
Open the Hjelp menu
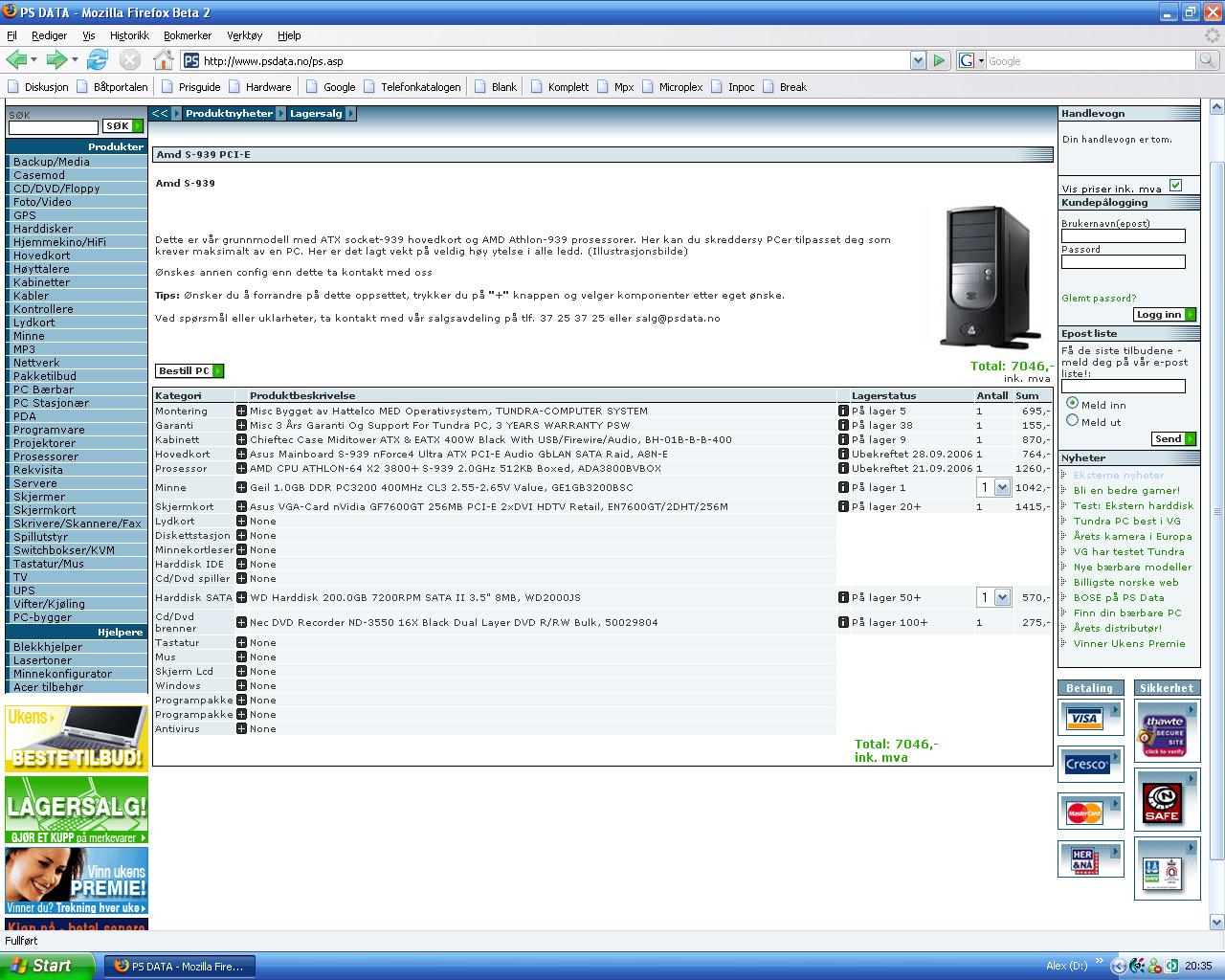289,35
